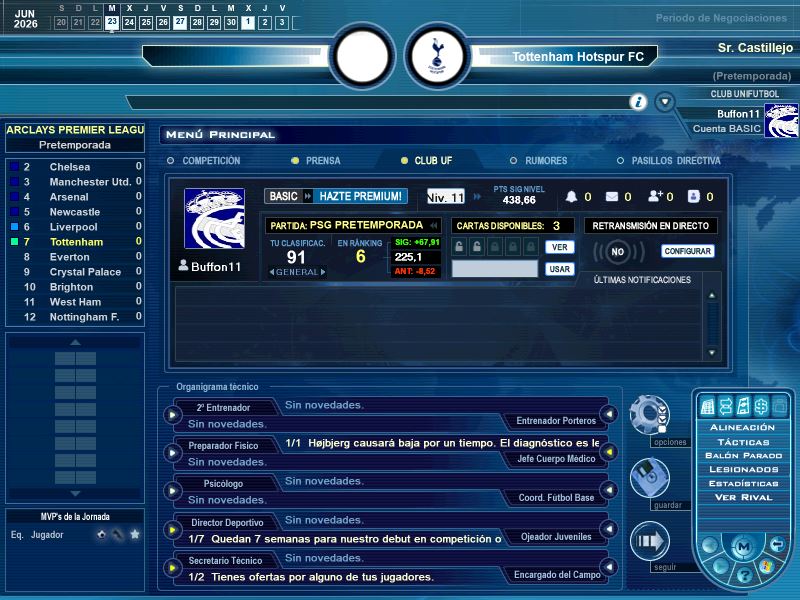The height and width of the screenshot is (600, 800).
Task: Select Tottenham row in league table
Action: click(x=75, y=242)
